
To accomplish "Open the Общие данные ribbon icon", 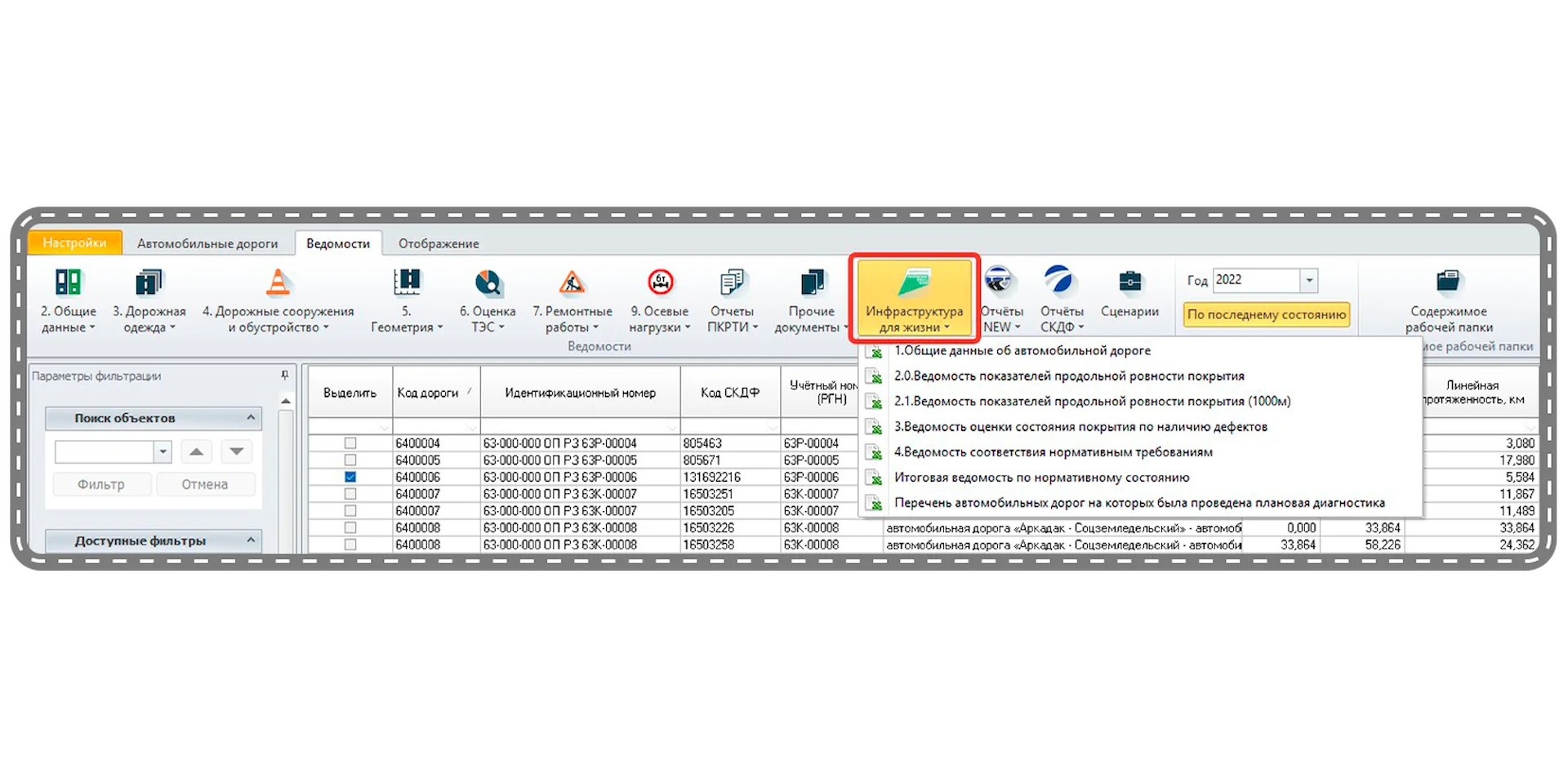I will coord(69,283).
